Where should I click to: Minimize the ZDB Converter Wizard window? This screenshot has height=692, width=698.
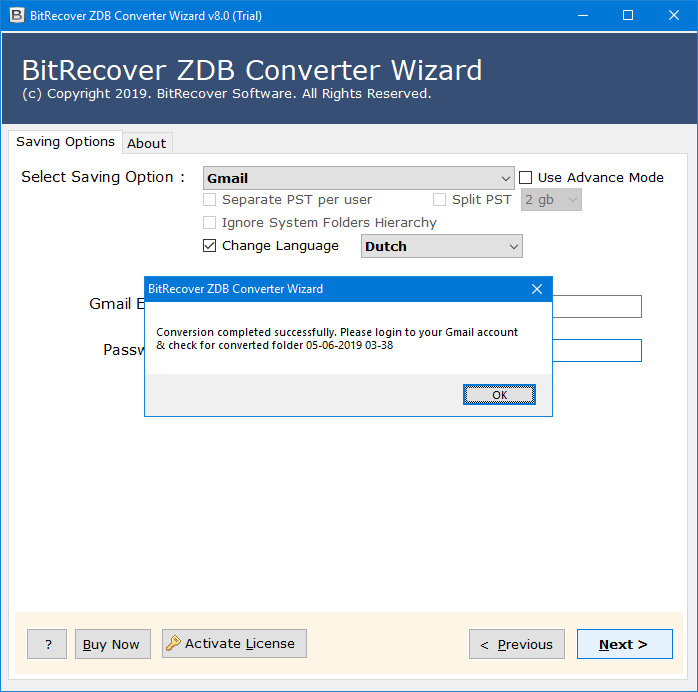(583, 16)
